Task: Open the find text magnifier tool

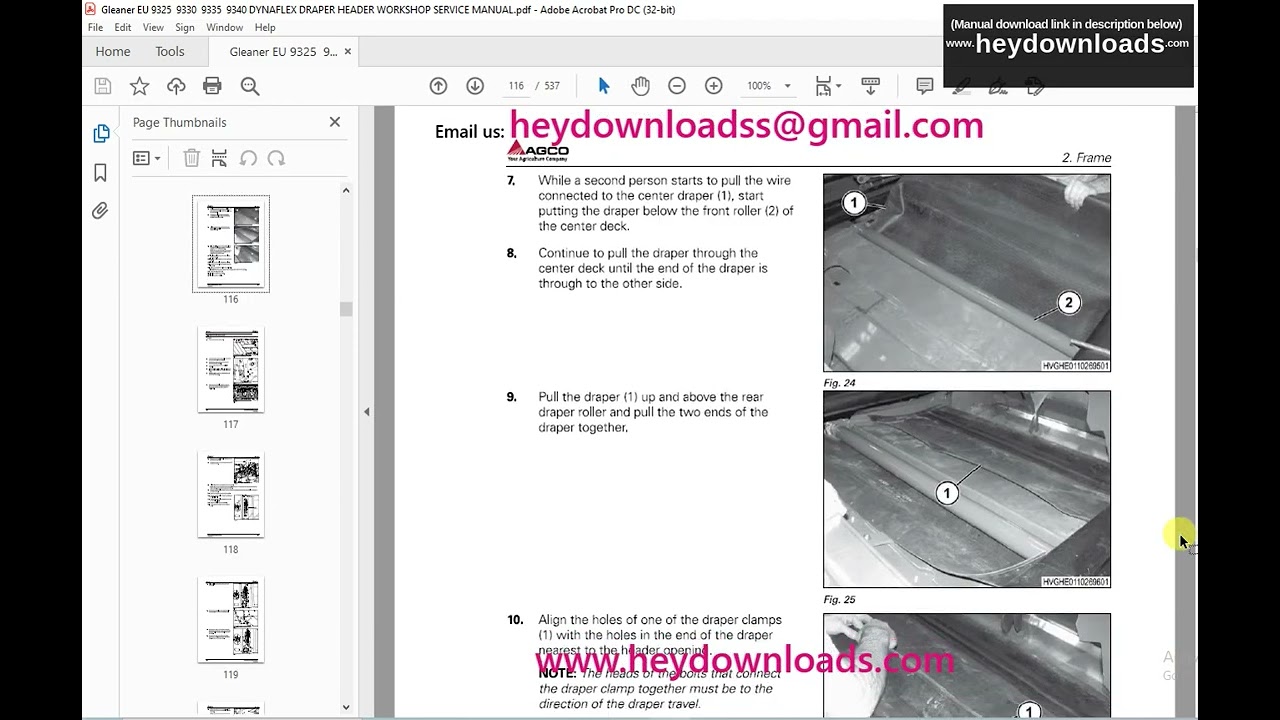Action: pos(250,86)
